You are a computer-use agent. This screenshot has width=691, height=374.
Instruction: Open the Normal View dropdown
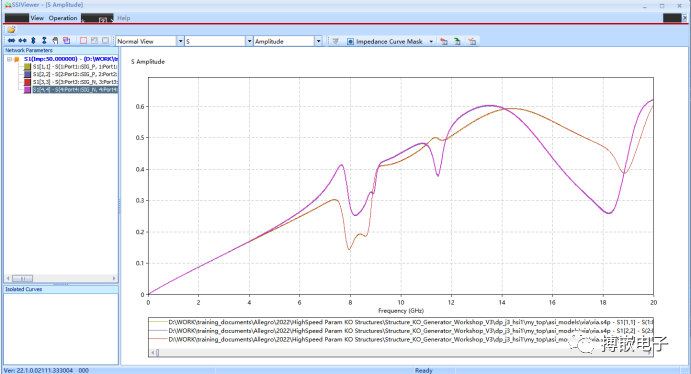point(150,41)
